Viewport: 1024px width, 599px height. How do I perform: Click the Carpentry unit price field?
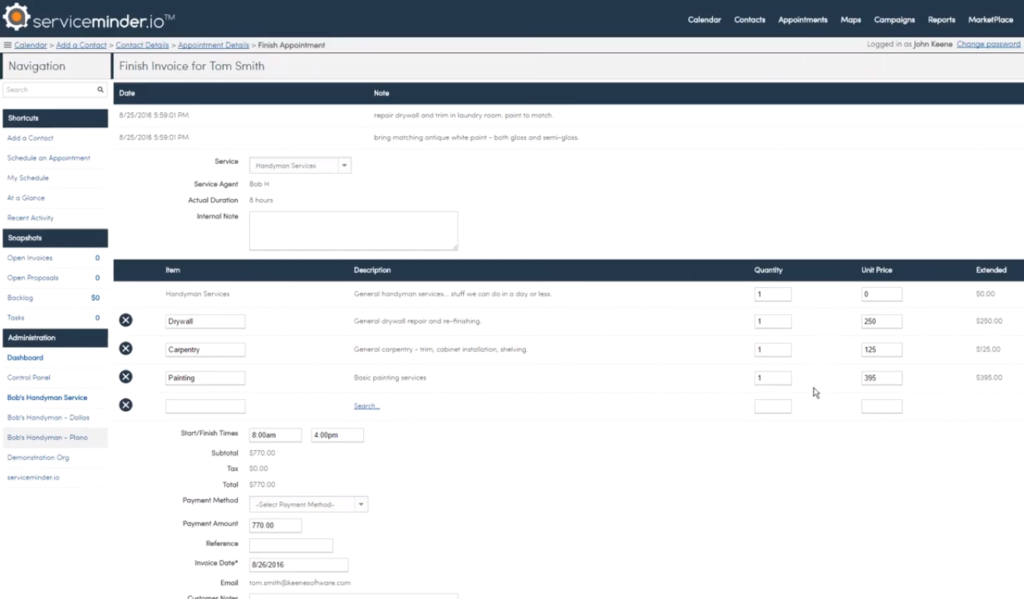(x=882, y=349)
